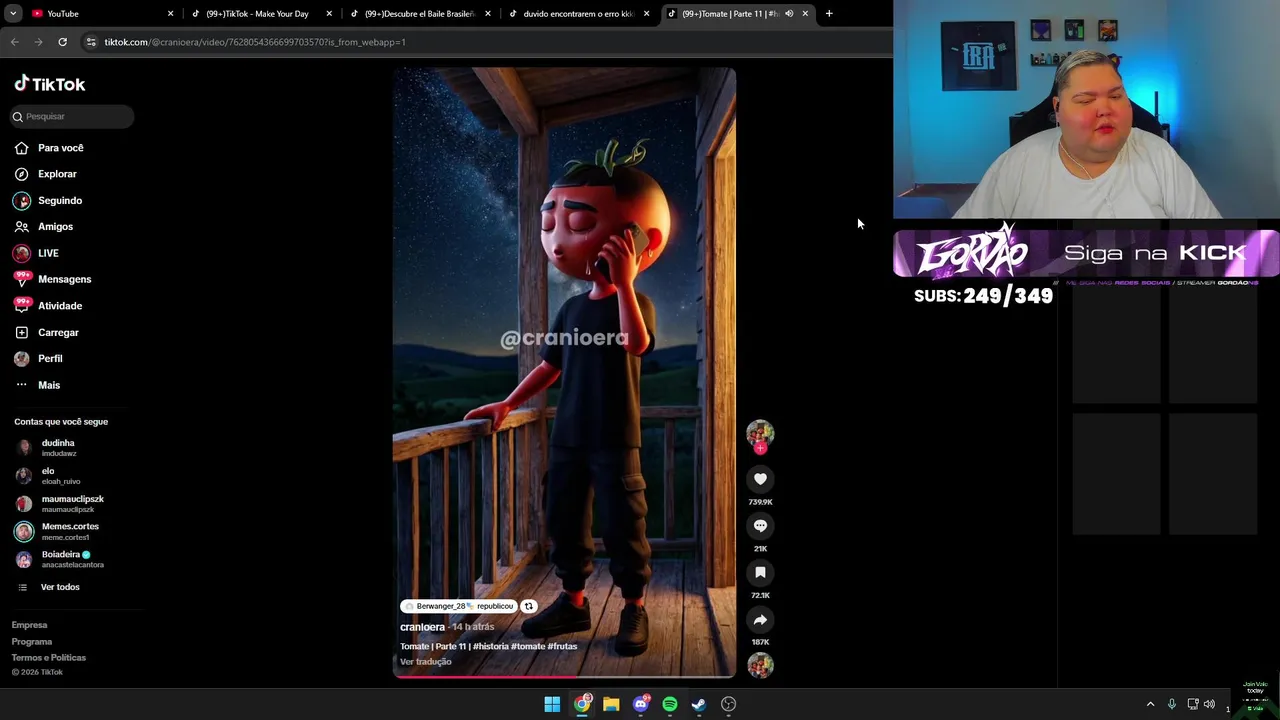Viewport: 1280px width, 720px height.
Task: Open the site information icon in the address bar
Action: (x=91, y=42)
